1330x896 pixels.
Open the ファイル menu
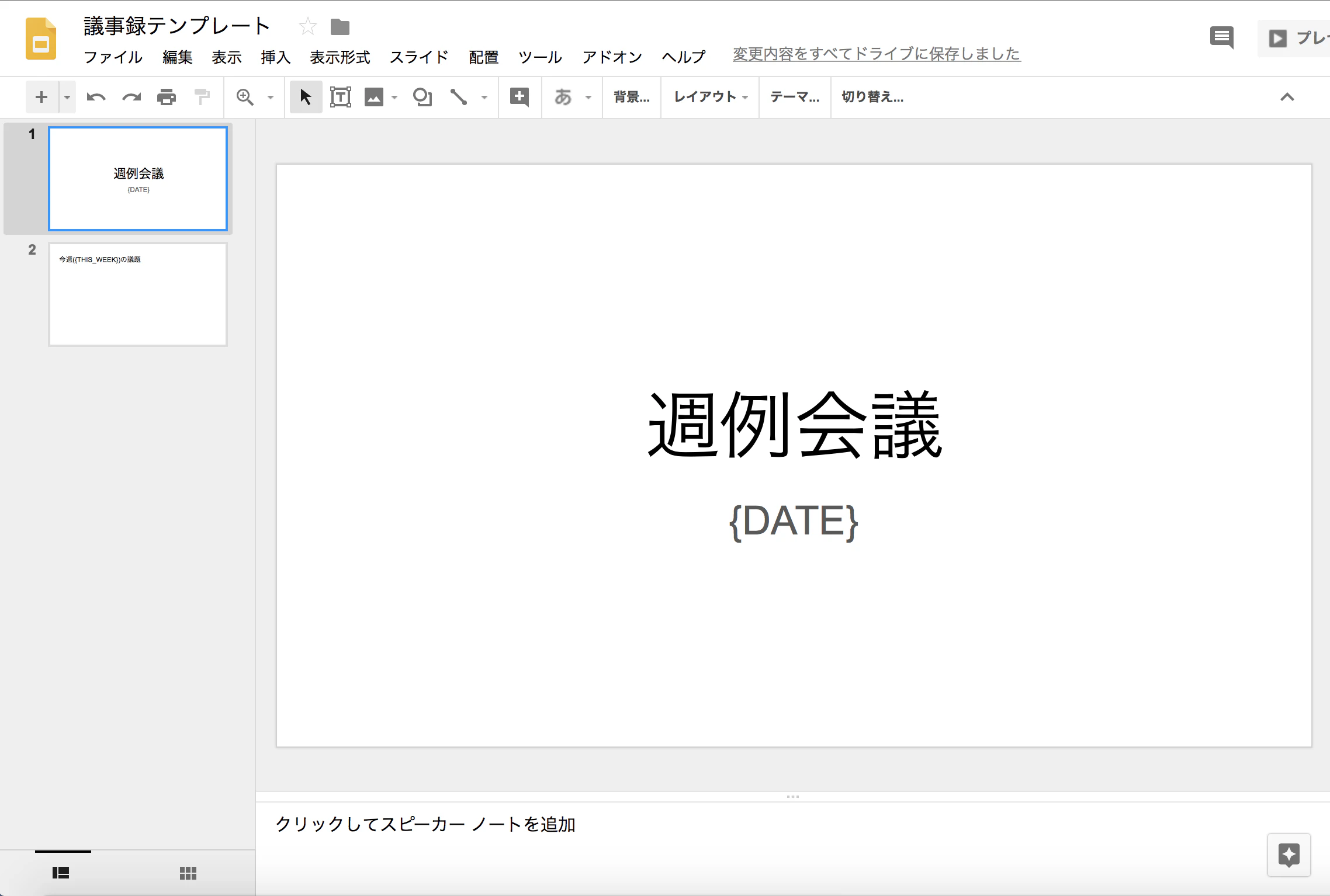(x=113, y=57)
